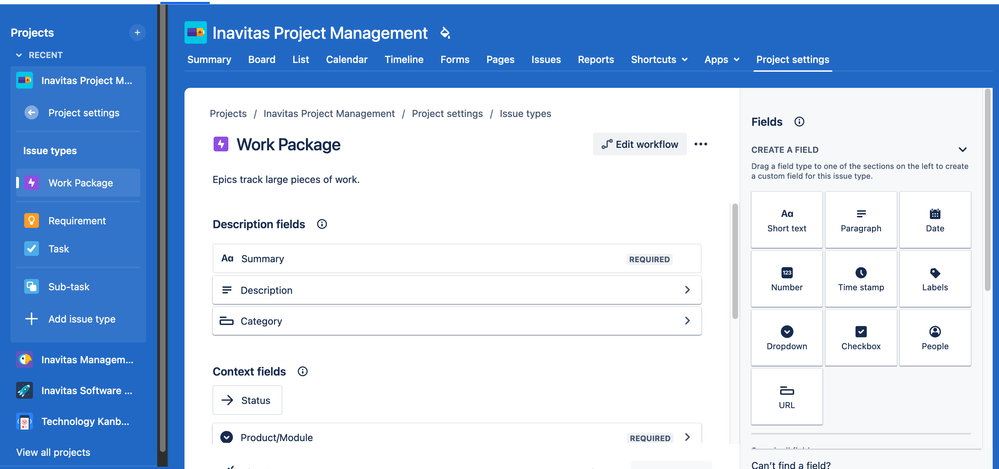Open the Calendar tab

[x=347, y=59]
